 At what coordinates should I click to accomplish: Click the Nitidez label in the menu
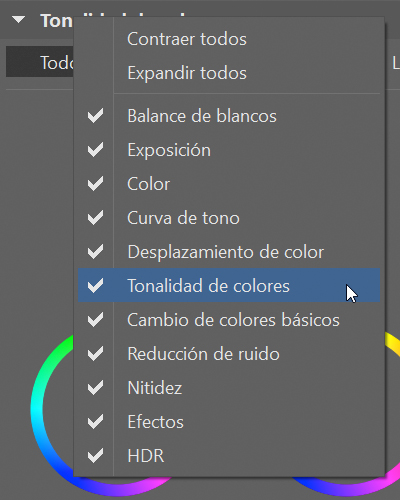click(155, 388)
